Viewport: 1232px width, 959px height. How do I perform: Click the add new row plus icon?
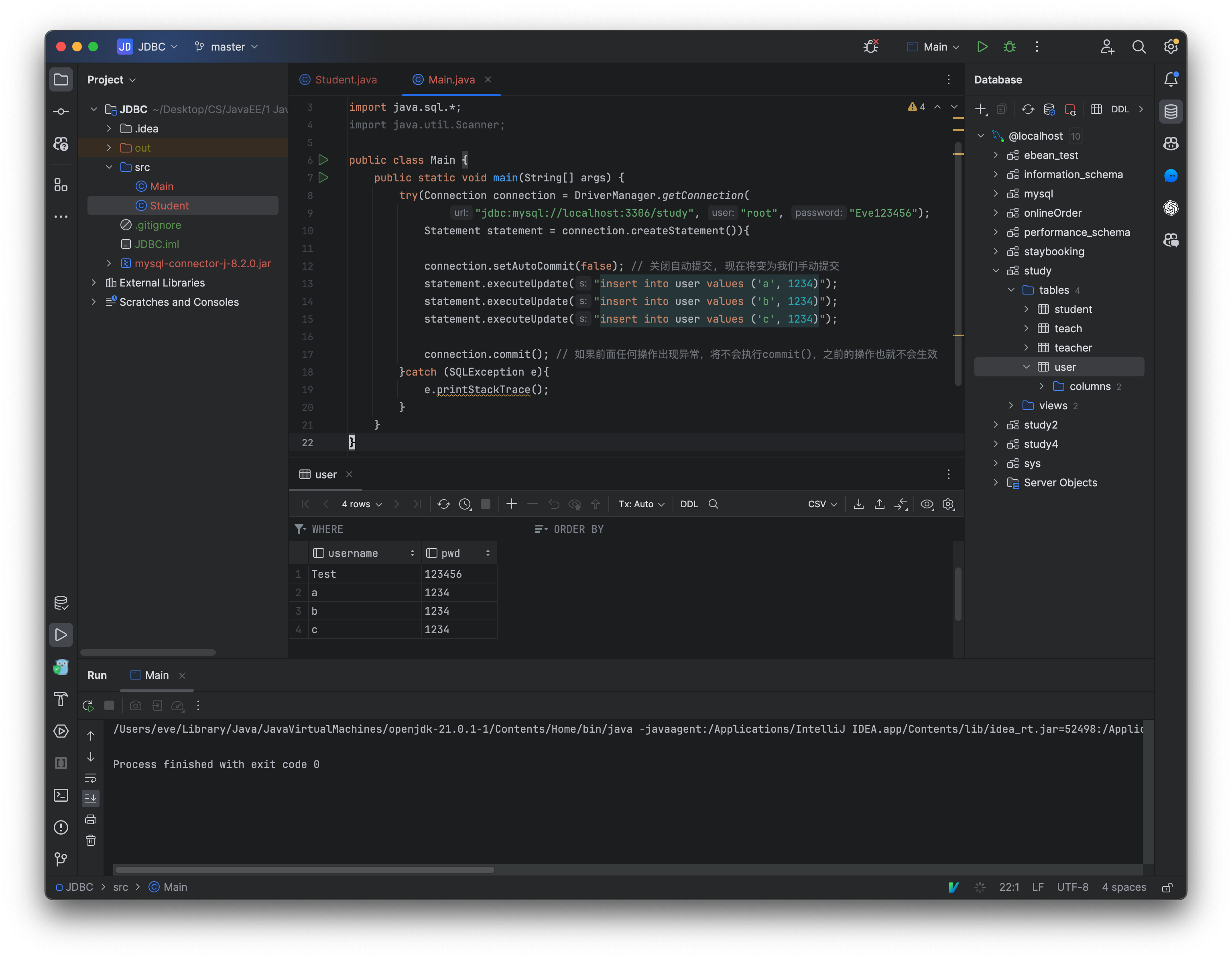[511, 504]
